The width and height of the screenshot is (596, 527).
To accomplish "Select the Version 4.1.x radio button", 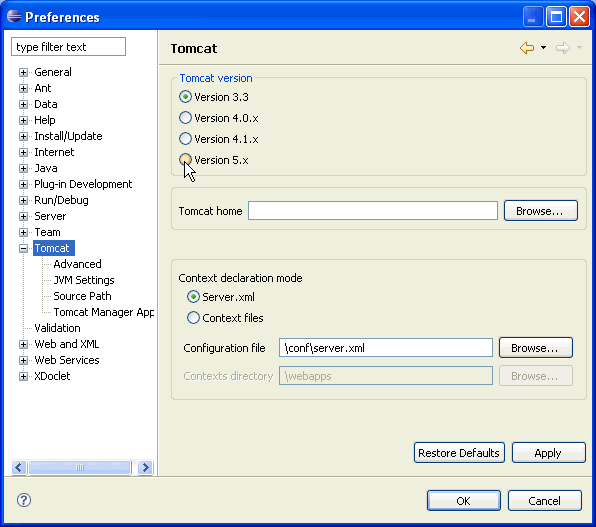I will pos(185,139).
